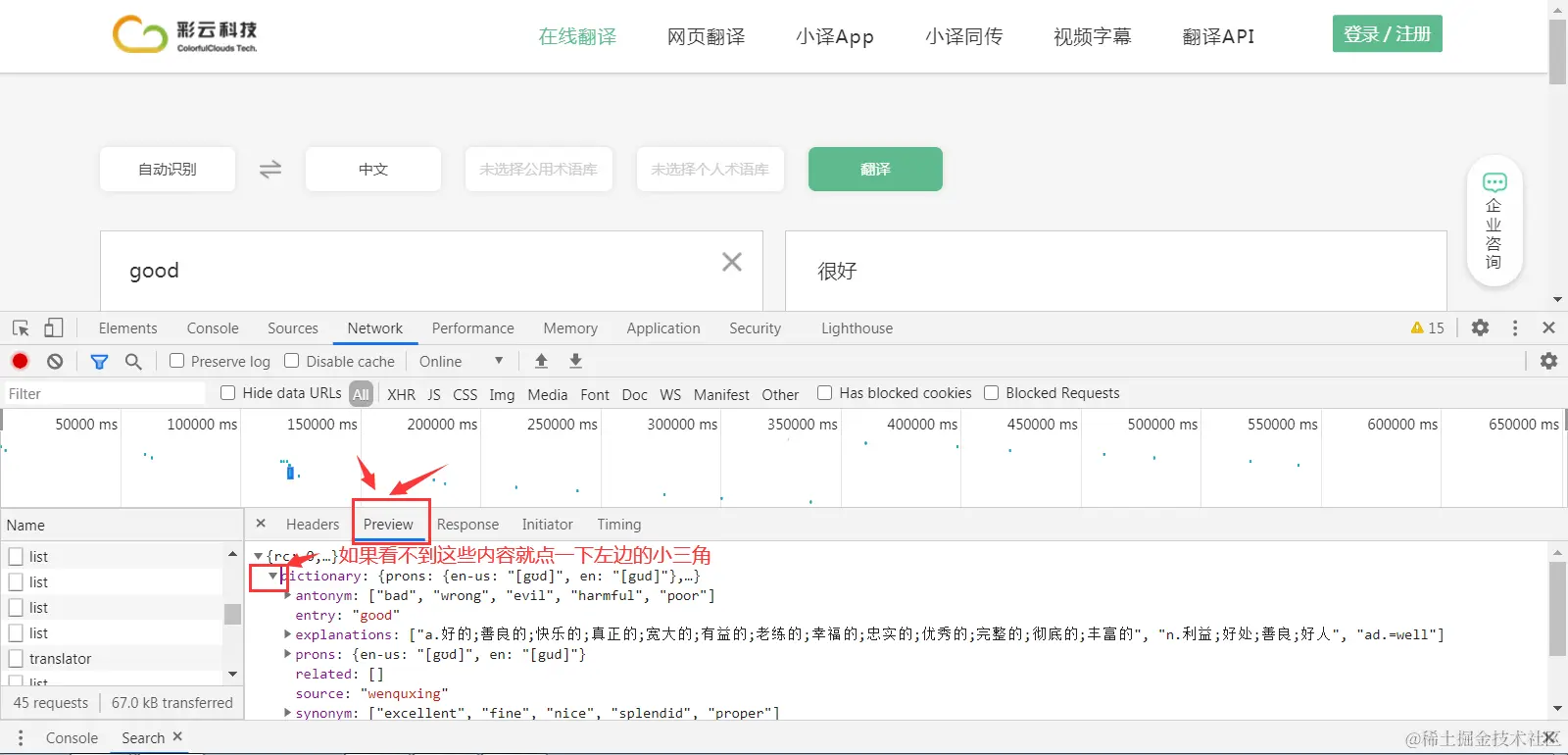Expand the prons object
The height and width of the screenshot is (755, 1568).
pos(287,654)
